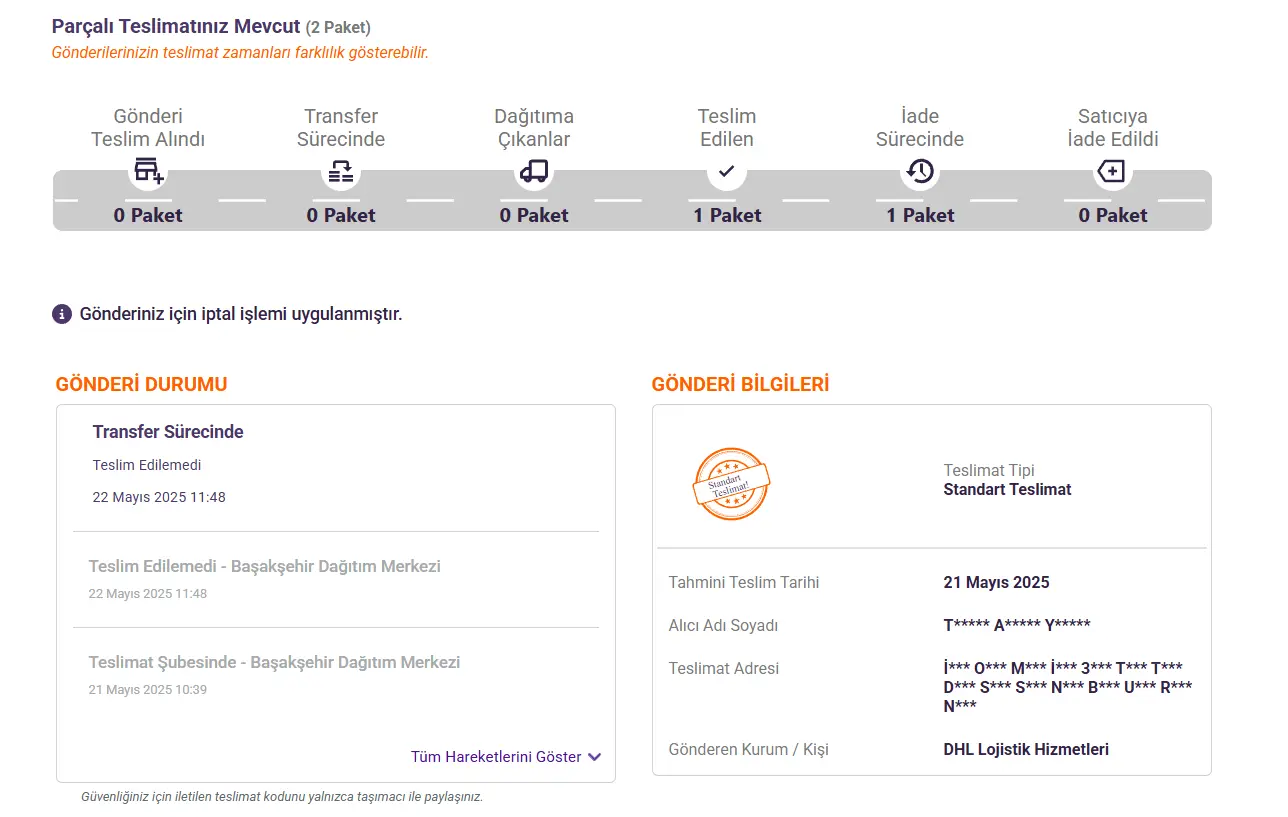Click the GÖNDERİ BİLGİLERİ section header
This screenshot has height=817, width=1288.
(x=740, y=384)
